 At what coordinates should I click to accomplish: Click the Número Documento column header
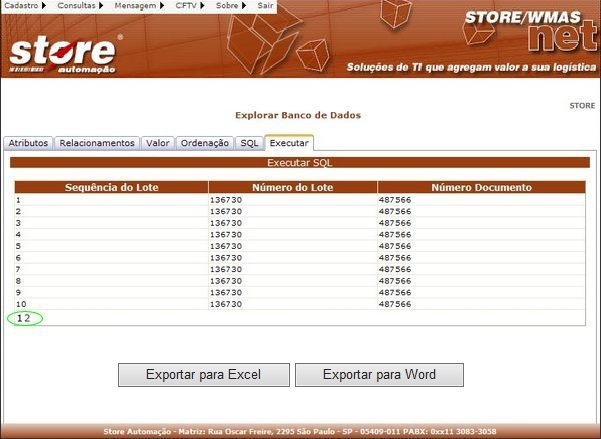(x=481, y=187)
